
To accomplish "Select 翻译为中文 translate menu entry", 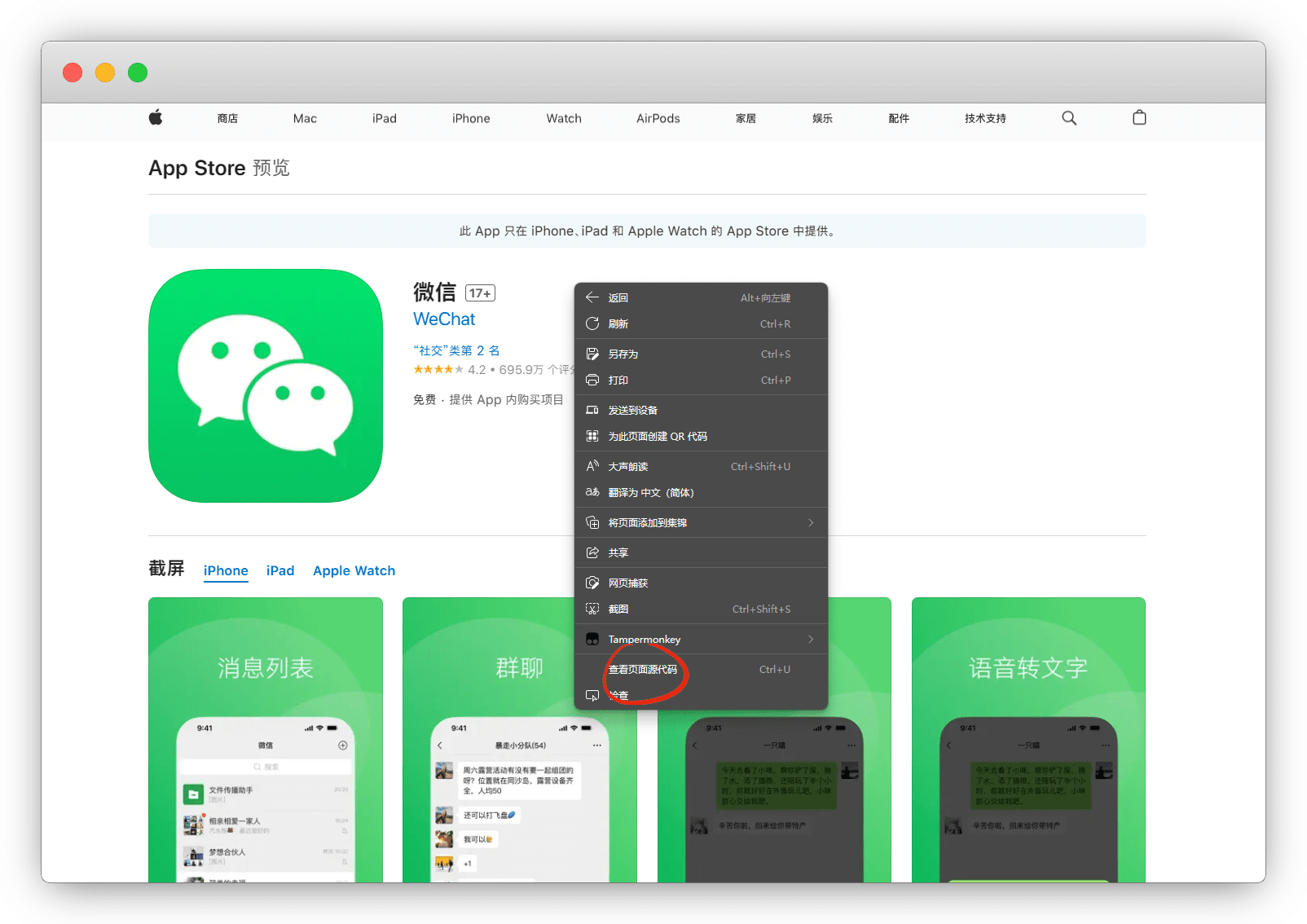I will click(x=650, y=493).
